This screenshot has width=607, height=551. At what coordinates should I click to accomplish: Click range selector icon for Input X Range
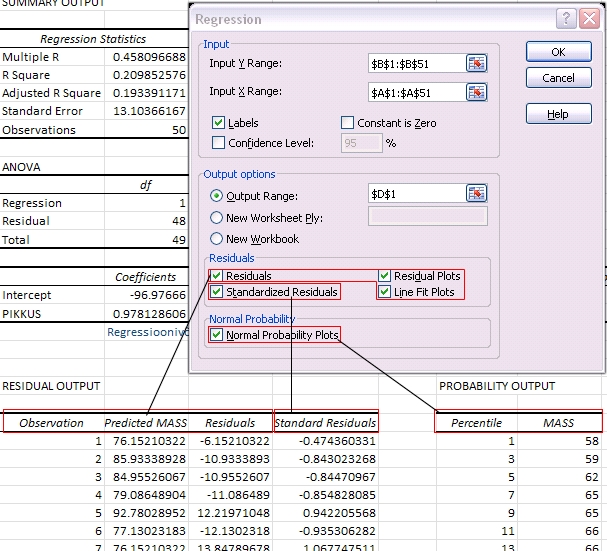pyautogui.click(x=477, y=92)
